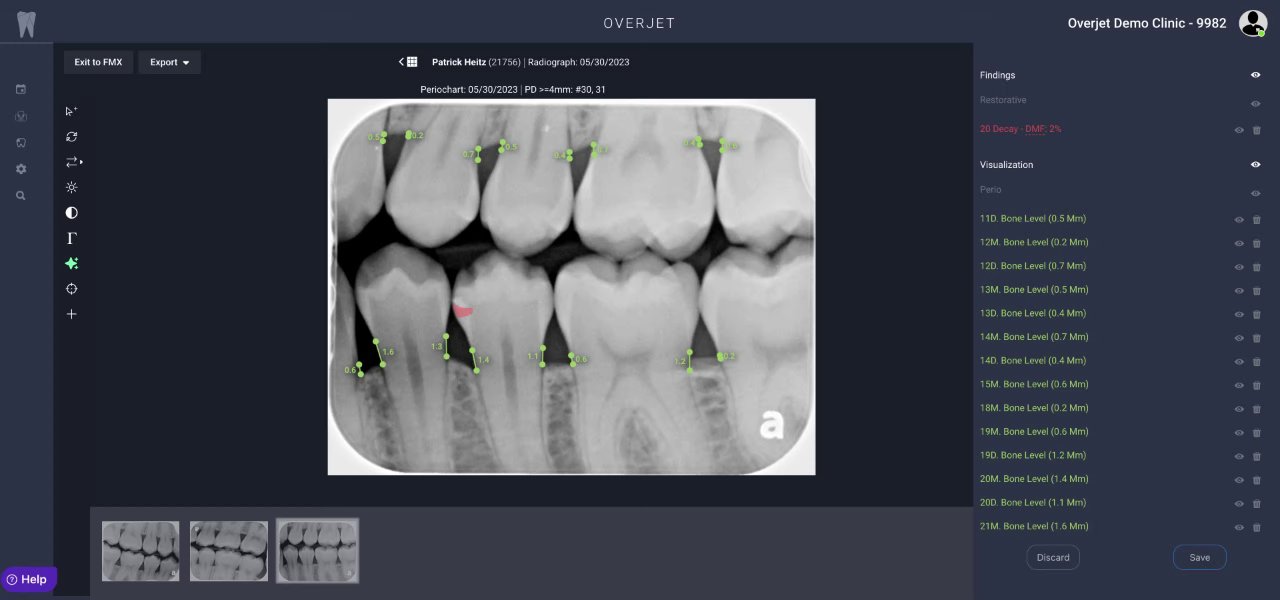Select the contrast half-circle tool

(x=71, y=213)
